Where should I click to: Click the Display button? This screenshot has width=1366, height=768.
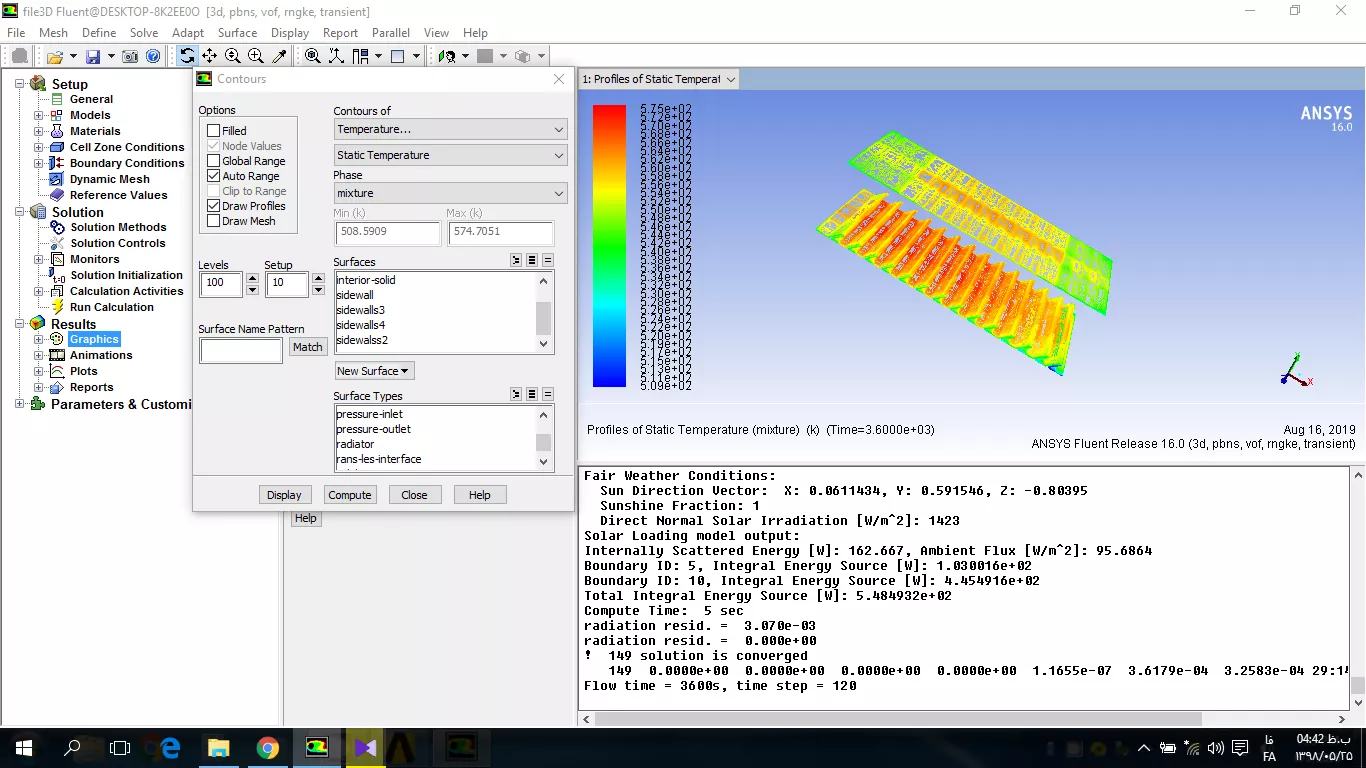(284, 495)
